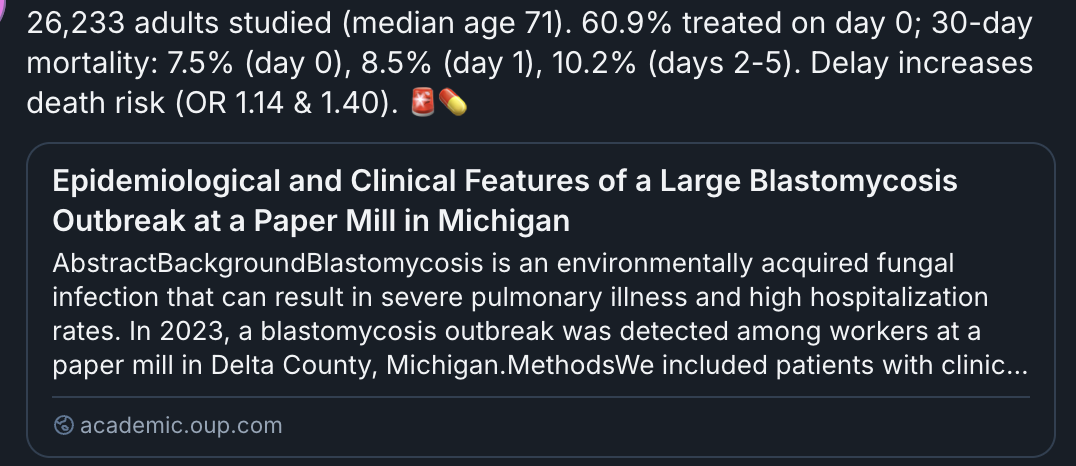Click the purple avatar at the left edge
Viewport: 1076px width, 466px height.
pos(2,10)
